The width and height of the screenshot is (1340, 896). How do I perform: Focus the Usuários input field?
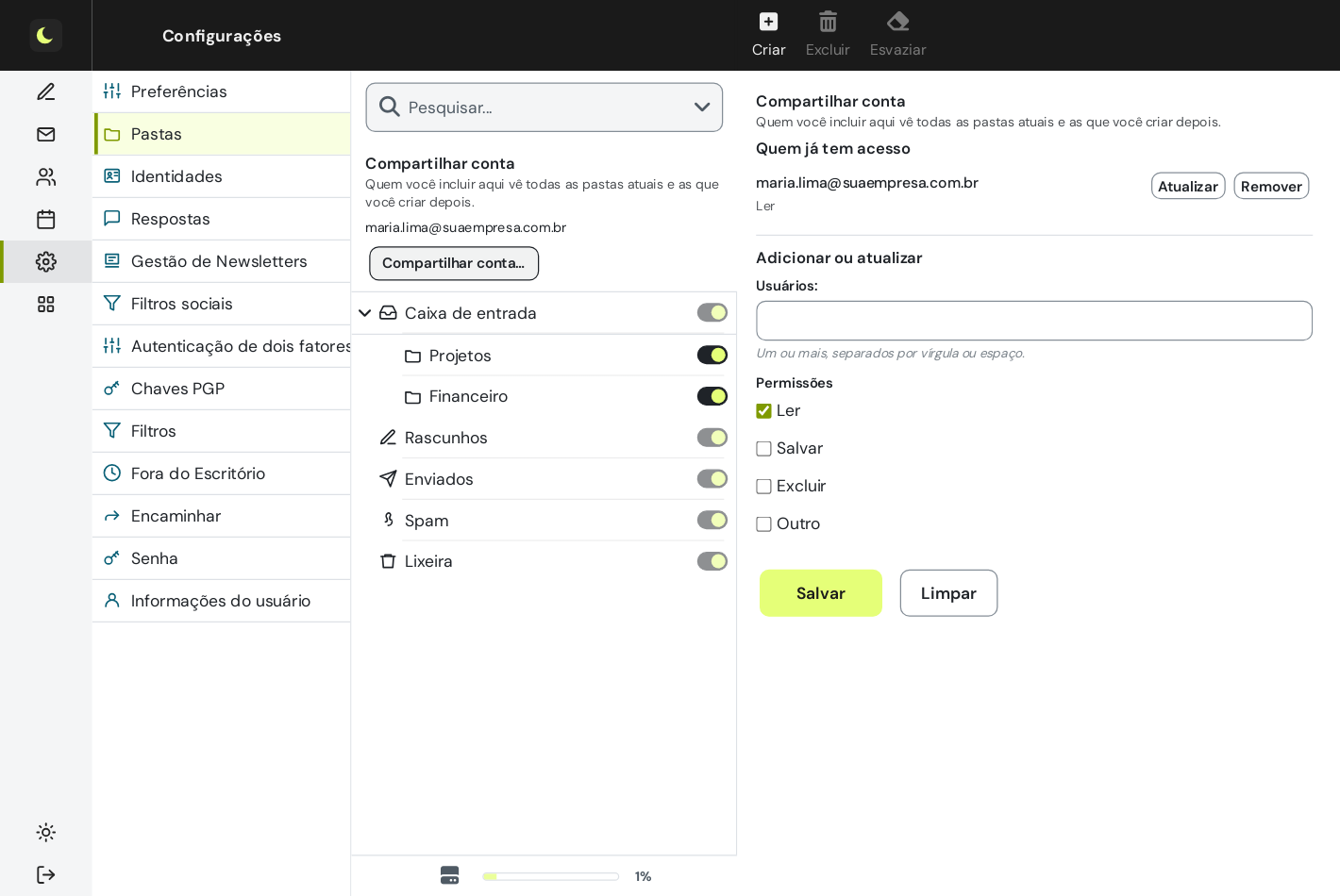point(1034,321)
